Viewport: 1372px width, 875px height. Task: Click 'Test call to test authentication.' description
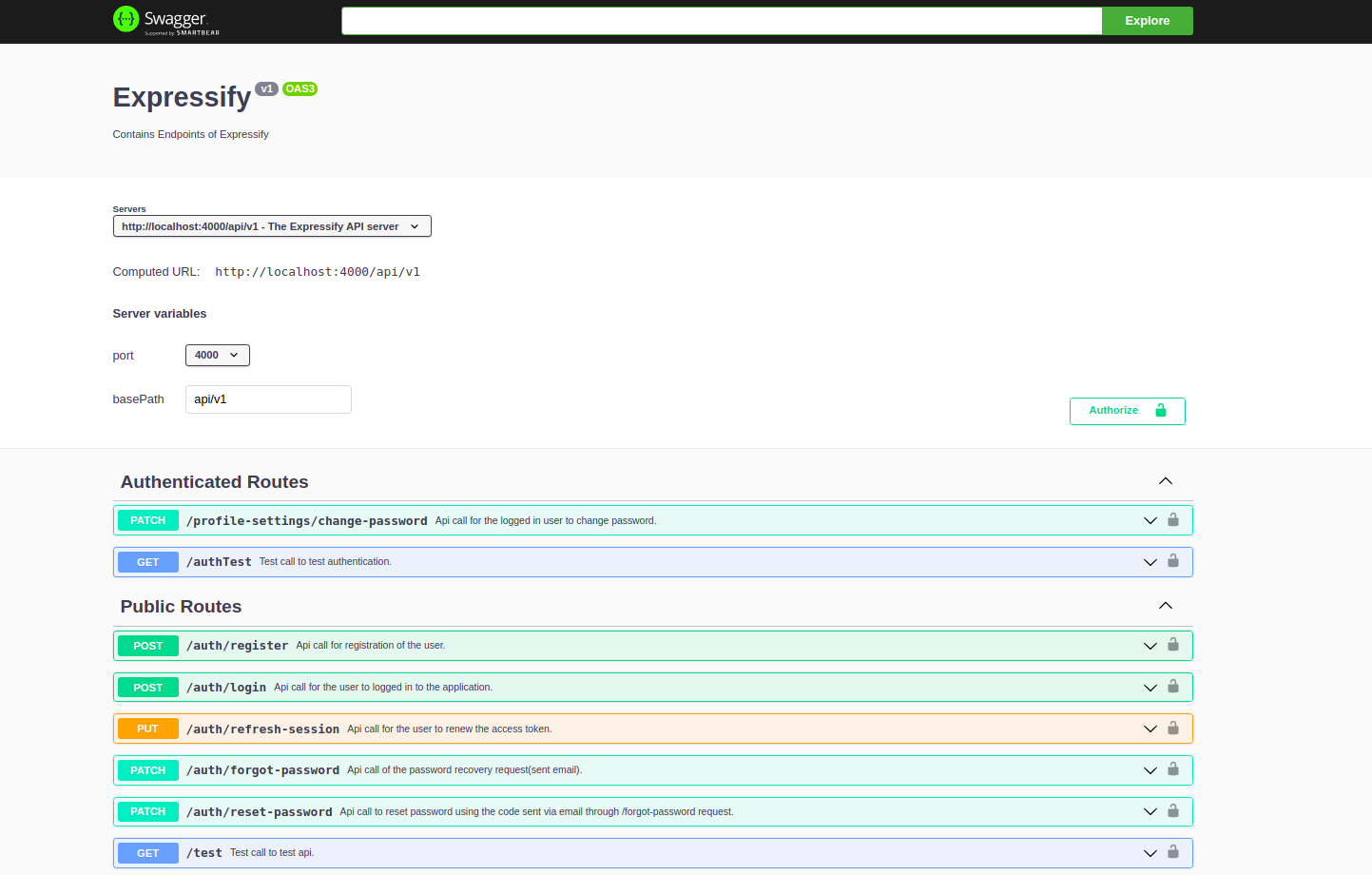tap(326, 561)
